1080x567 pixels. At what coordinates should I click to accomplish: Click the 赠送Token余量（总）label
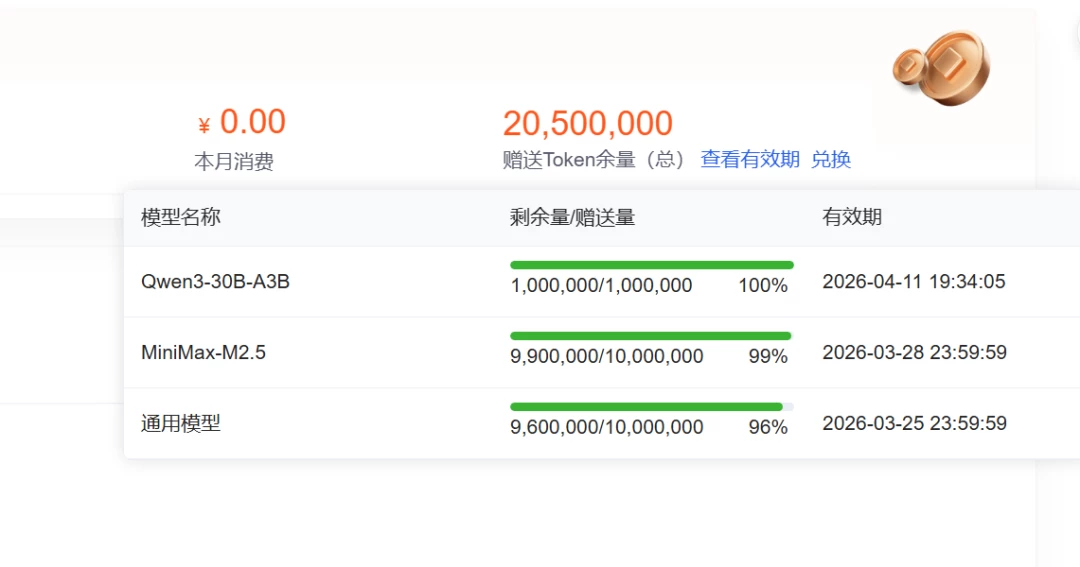tap(594, 160)
